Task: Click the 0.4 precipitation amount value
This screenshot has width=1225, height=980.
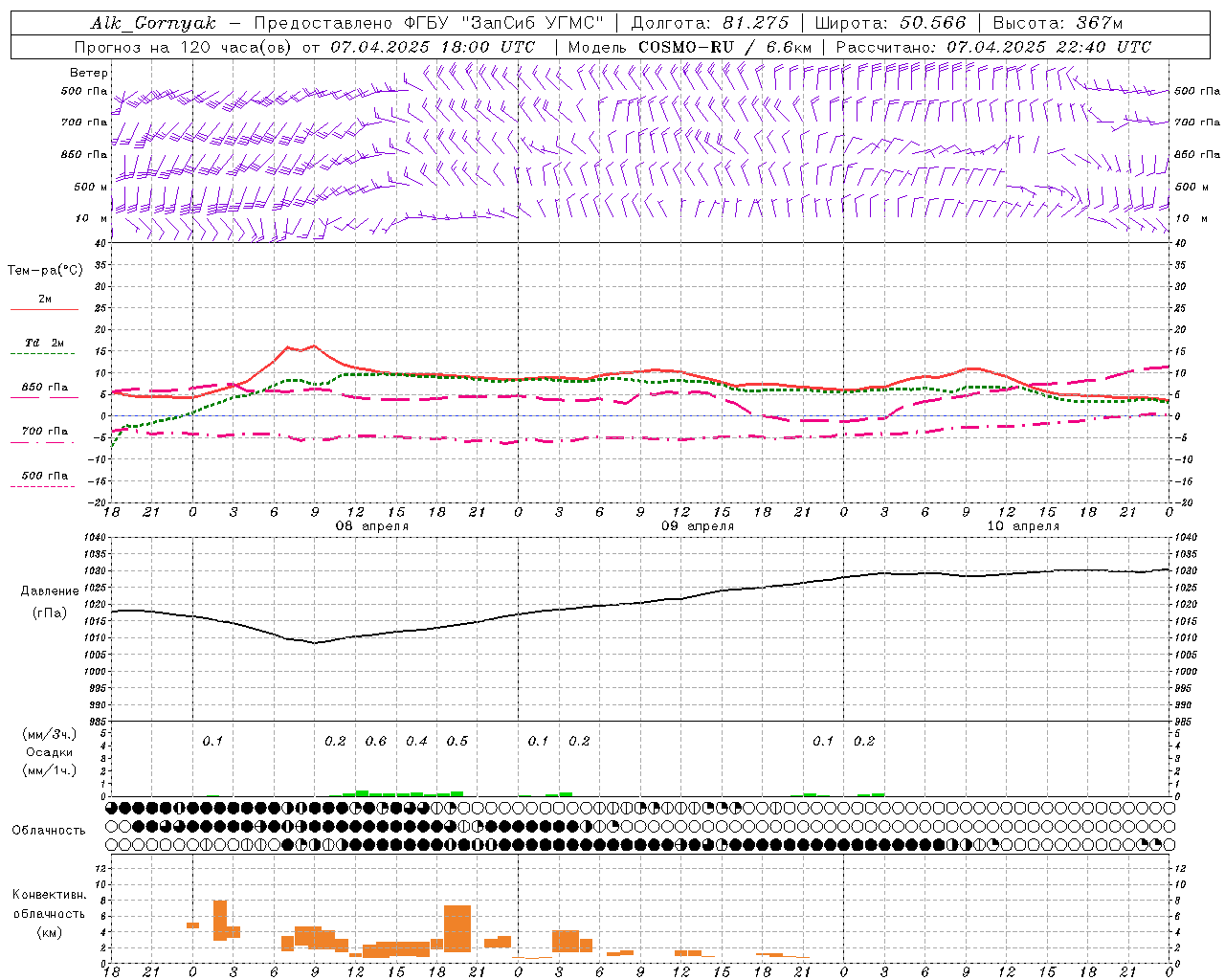Action: coord(416,742)
